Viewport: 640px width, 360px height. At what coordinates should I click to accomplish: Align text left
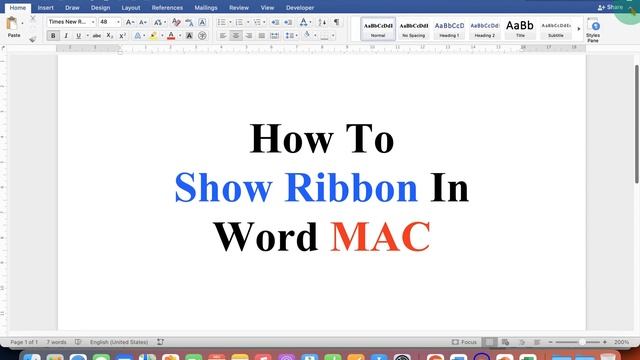[223, 36]
